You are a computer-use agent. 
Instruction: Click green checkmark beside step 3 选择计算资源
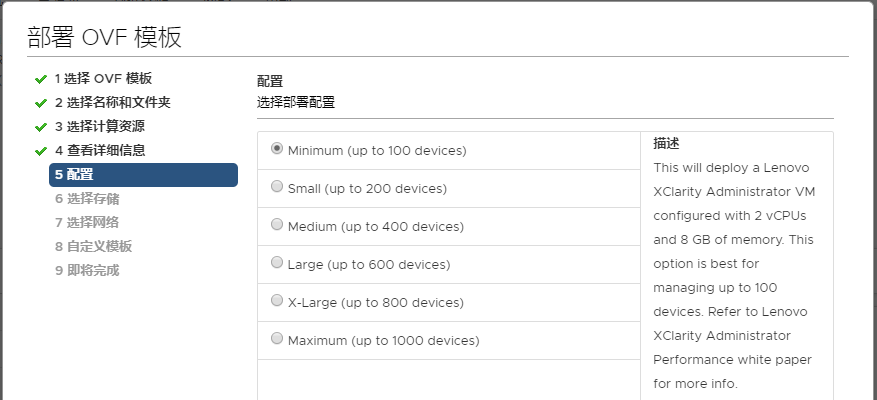coord(40,128)
